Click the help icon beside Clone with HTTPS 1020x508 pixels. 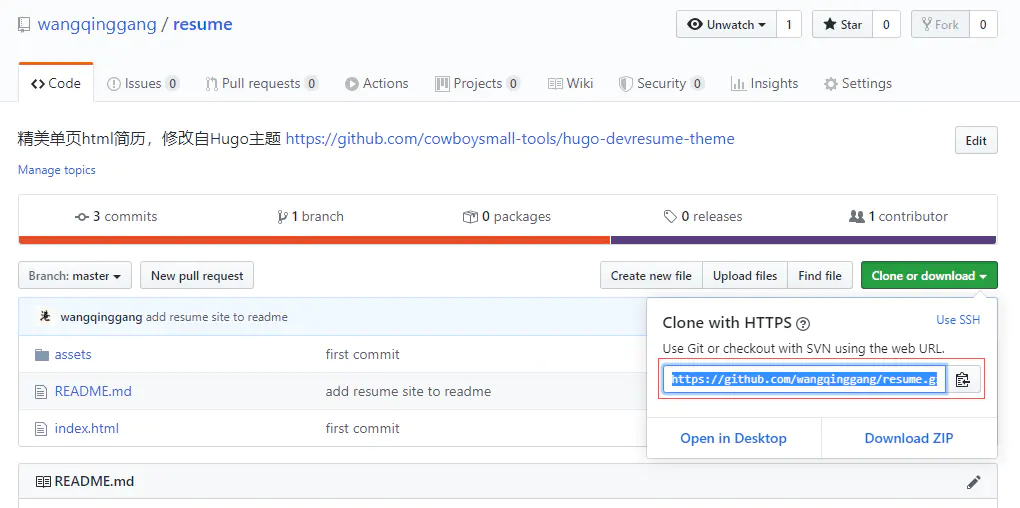click(x=803, y=324)
